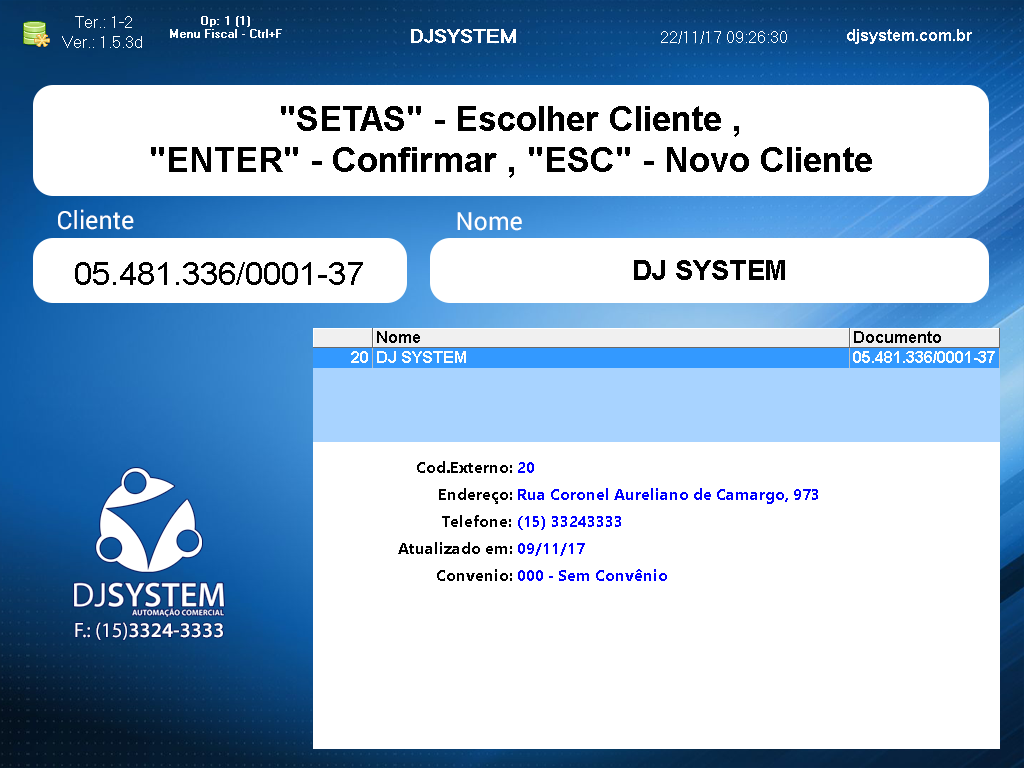Click the Cliente label above the document field
The image size is (1024, 768).
[x=95, y=221]
